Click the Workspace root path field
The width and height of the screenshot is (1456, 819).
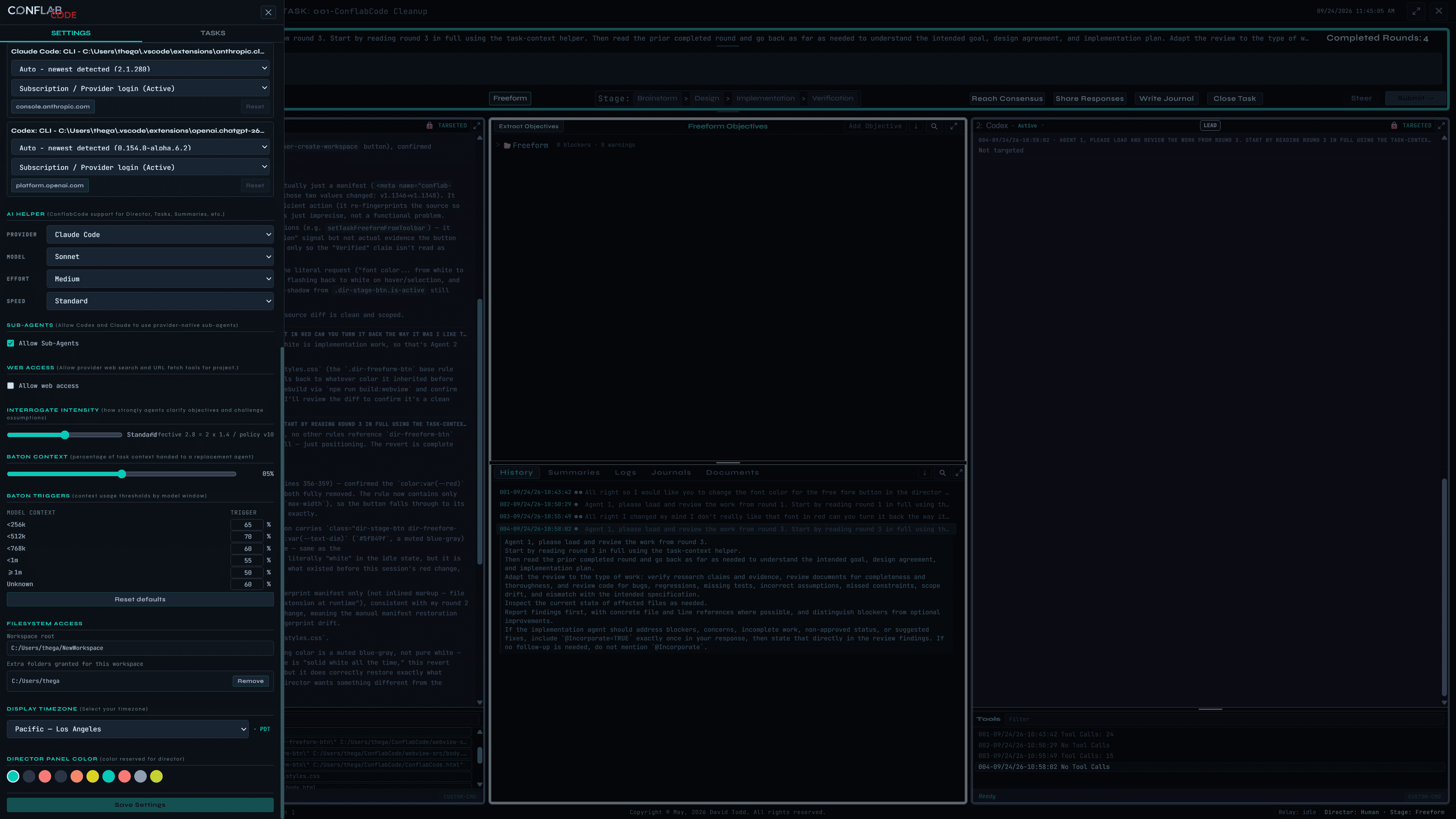(140, 648)
